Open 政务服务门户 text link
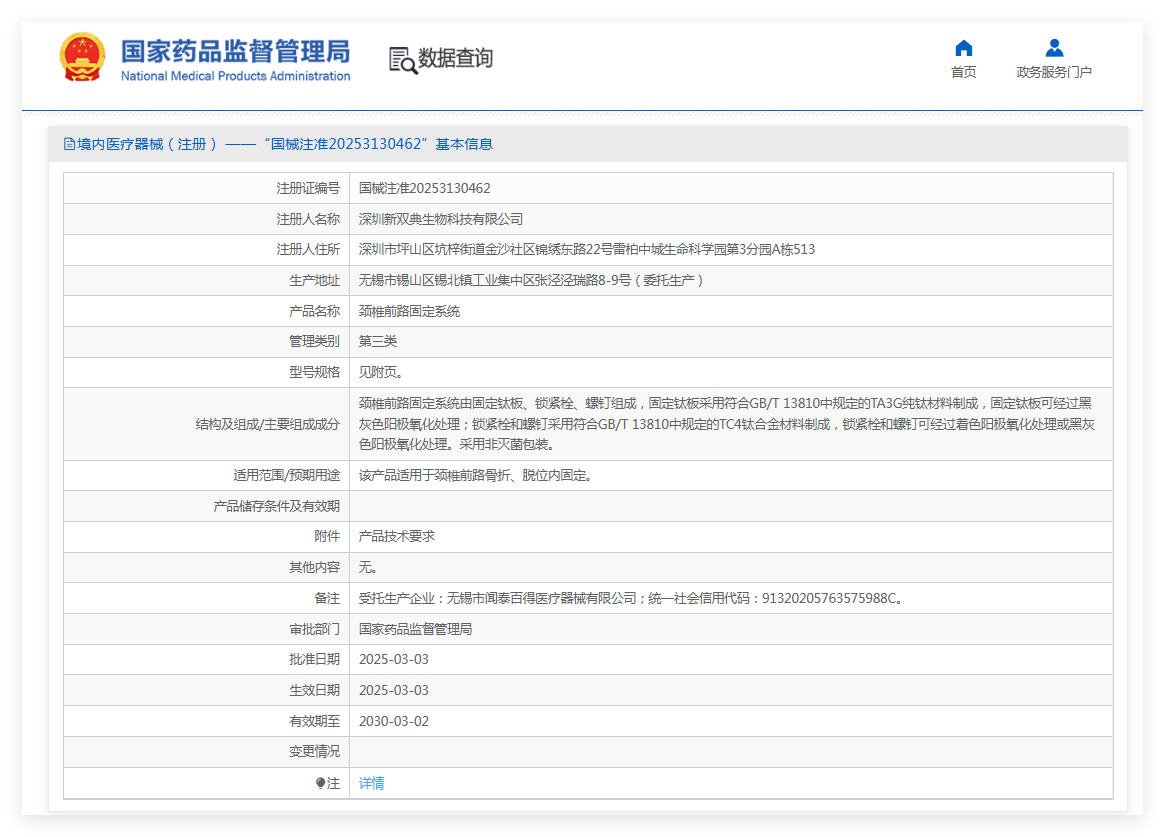The image size is (1165, 837). (x=1054, y=72)
